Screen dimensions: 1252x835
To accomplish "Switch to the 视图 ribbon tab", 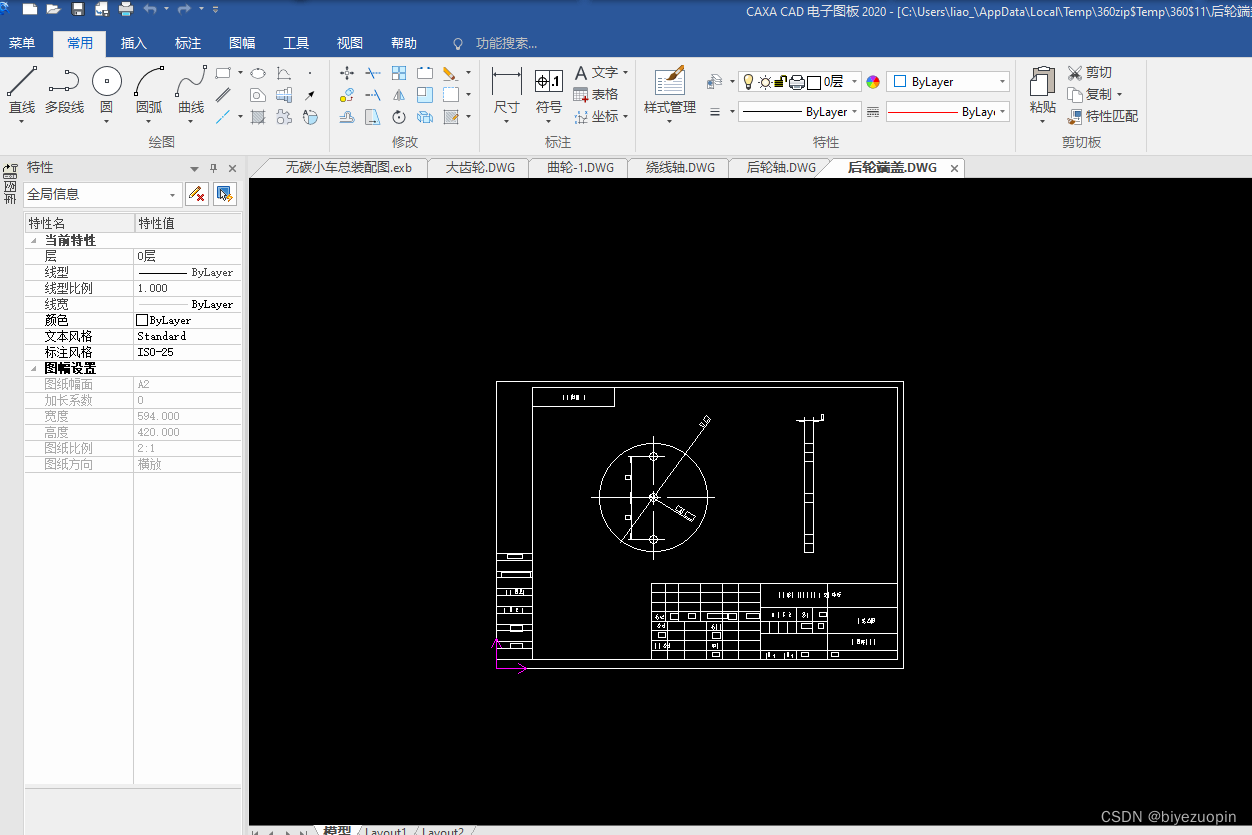I will [x=350, y=43].
